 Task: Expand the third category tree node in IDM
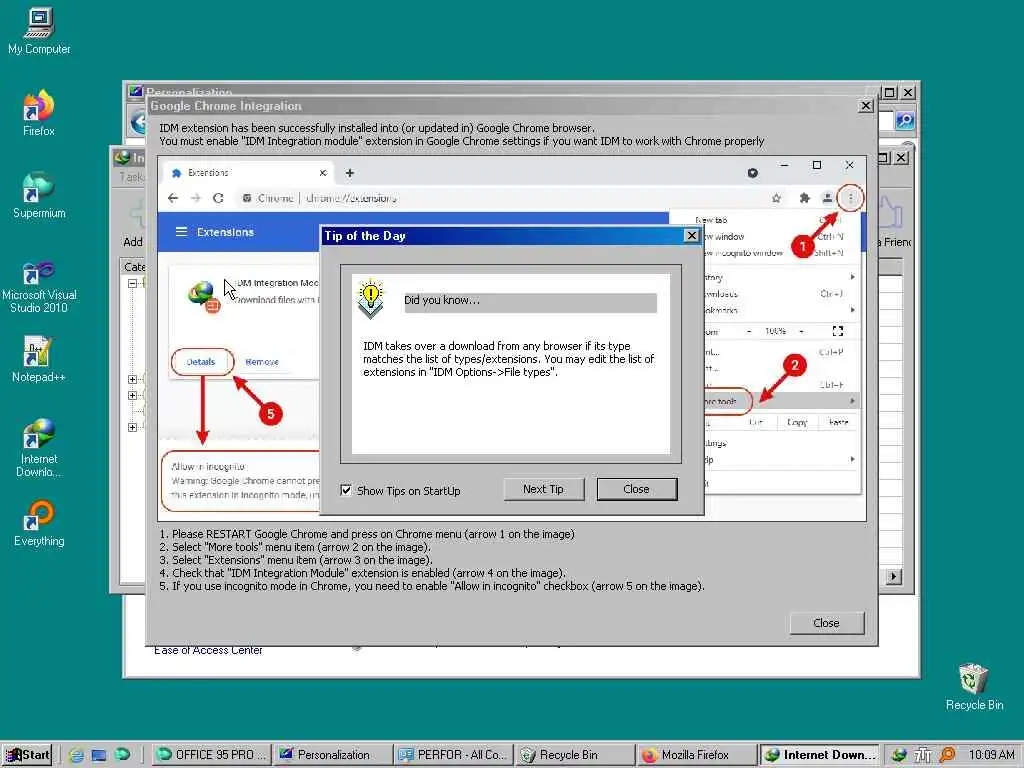[x=133, y=395]
